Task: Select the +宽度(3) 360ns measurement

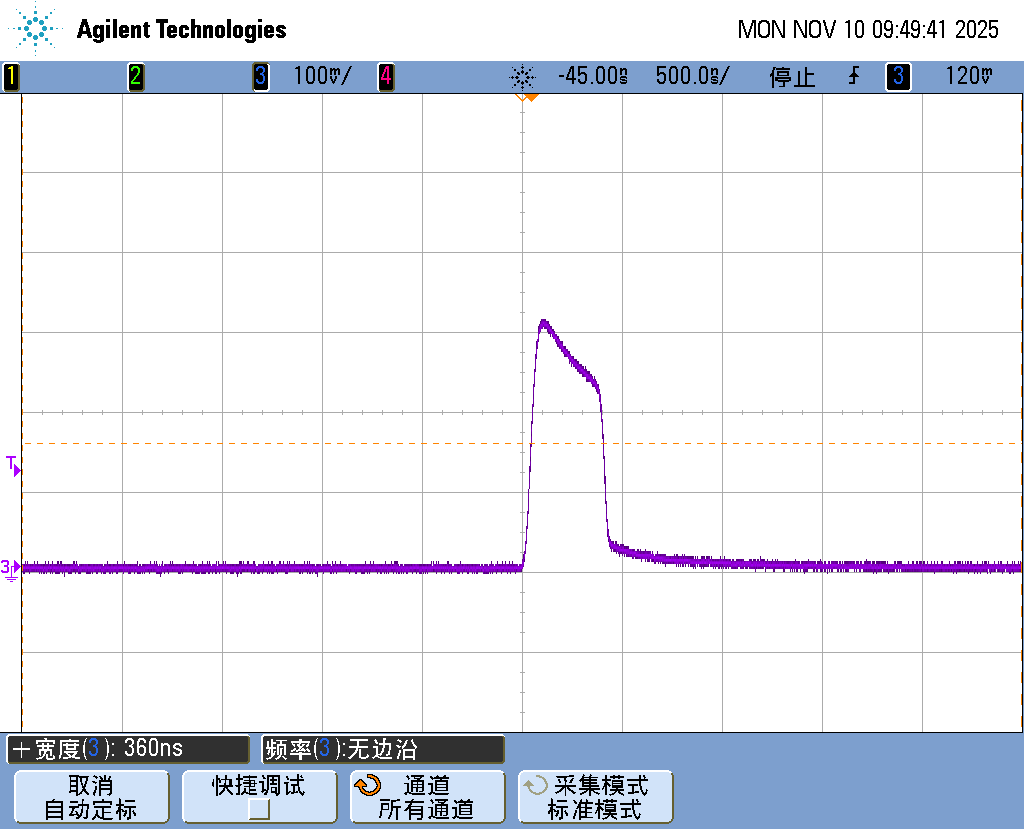Action: 128,748
